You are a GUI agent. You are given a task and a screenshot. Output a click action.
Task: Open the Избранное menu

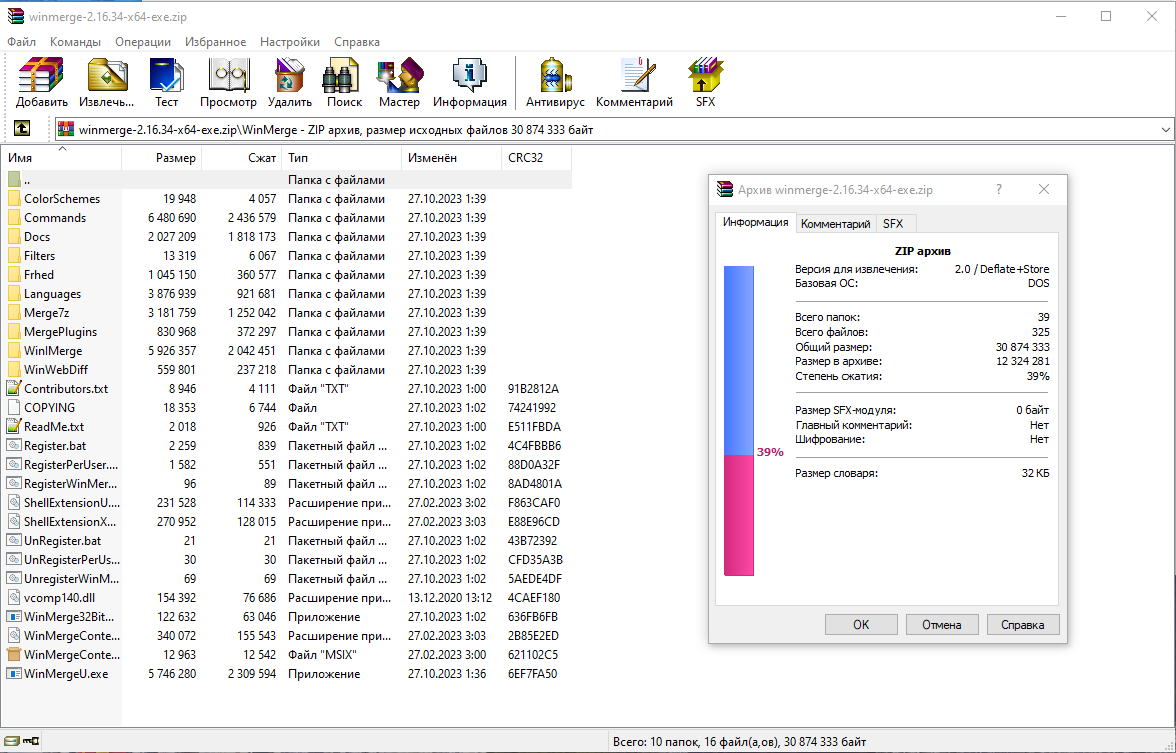(215, 42)
